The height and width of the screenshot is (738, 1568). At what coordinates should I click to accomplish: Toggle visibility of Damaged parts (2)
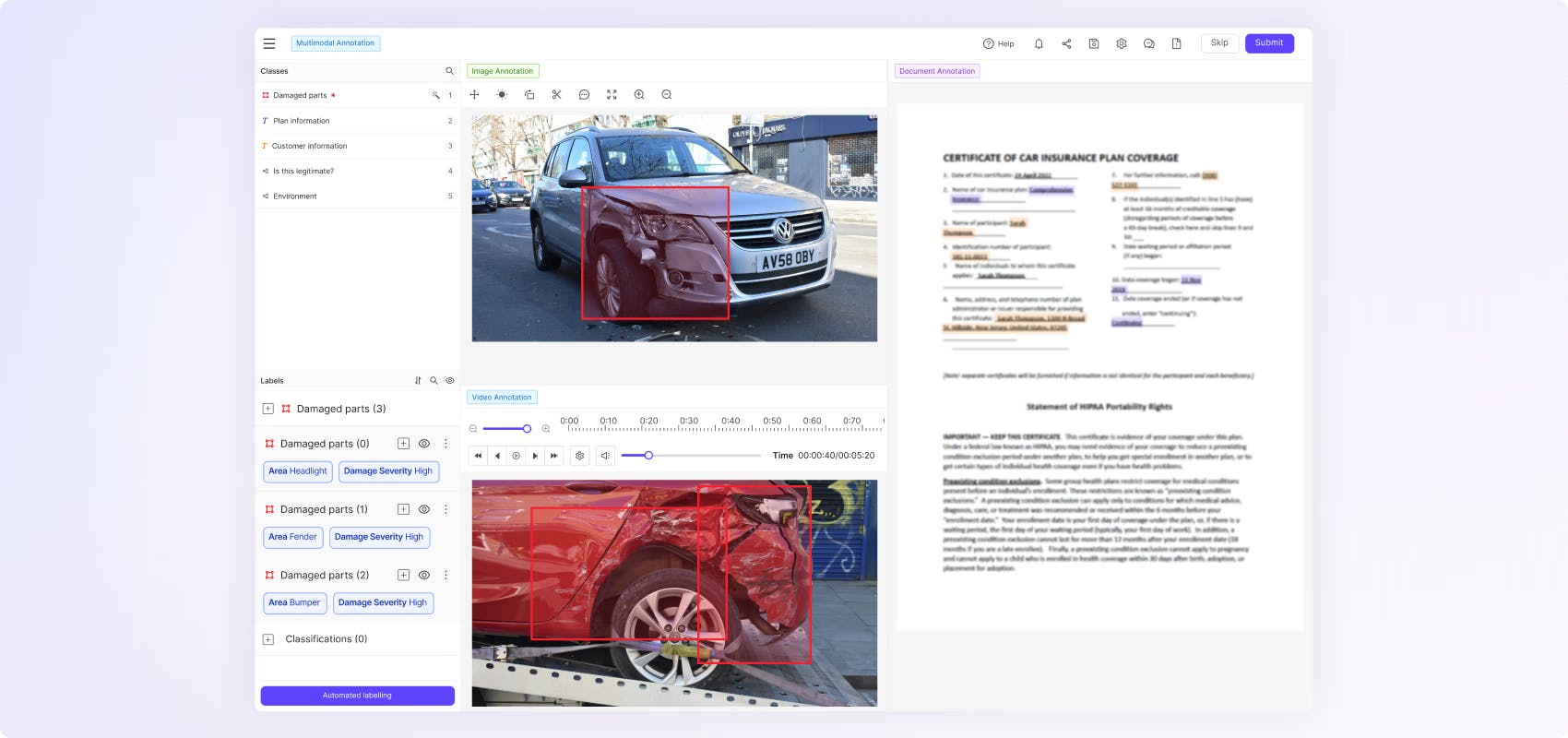point(424,575)
